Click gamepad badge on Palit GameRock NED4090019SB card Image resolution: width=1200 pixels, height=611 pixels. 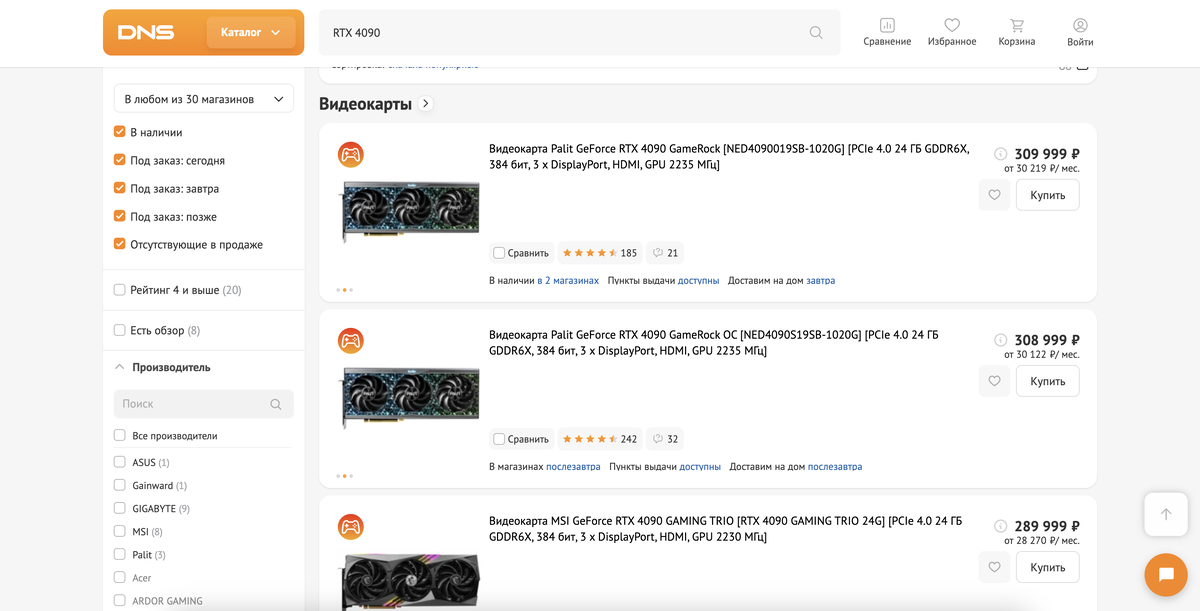coord(351,155)
